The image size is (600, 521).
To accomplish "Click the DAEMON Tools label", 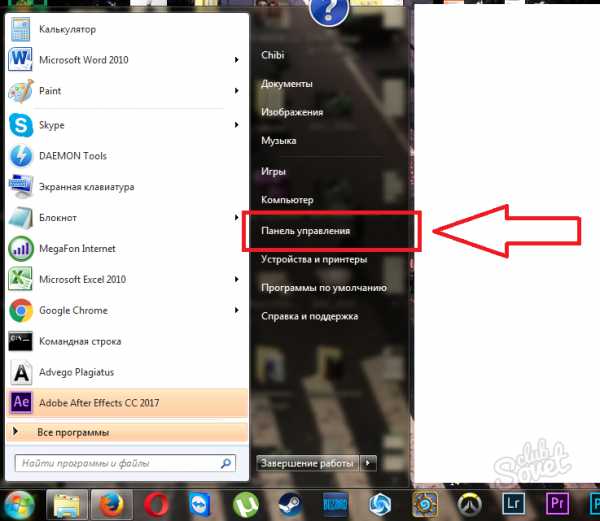I will [73, 156].
